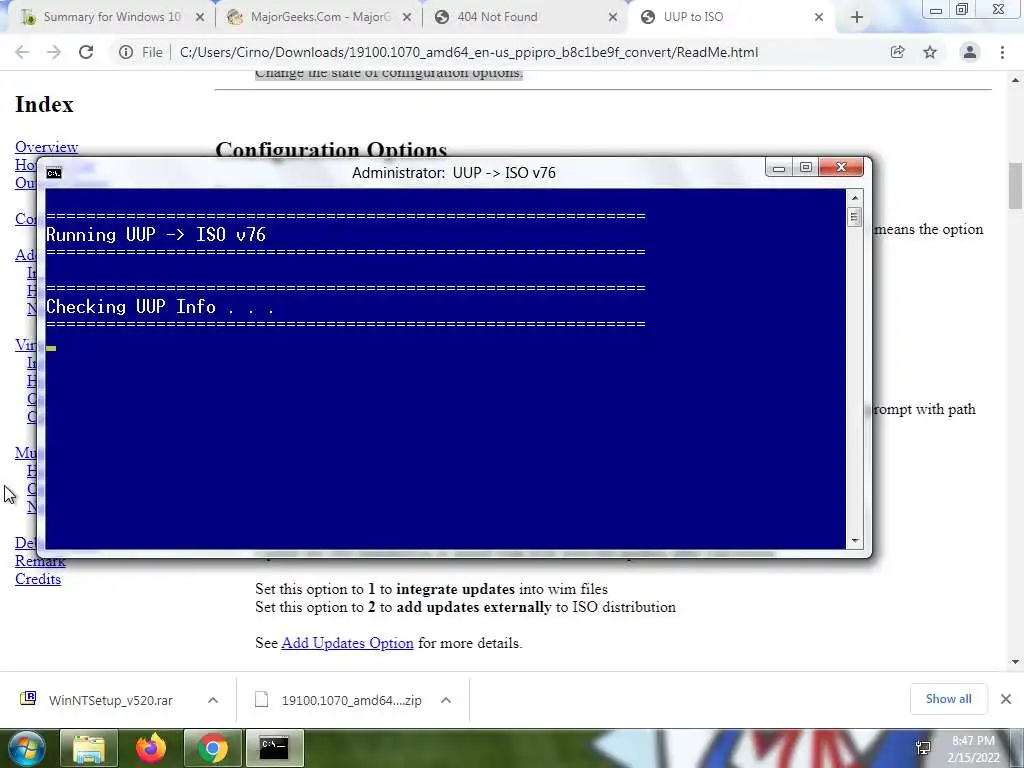The height and width of the screenshot is (768, 1024).
Task: Click the 'Checking UUP Info' console line
Action: (x=160, y=307)
